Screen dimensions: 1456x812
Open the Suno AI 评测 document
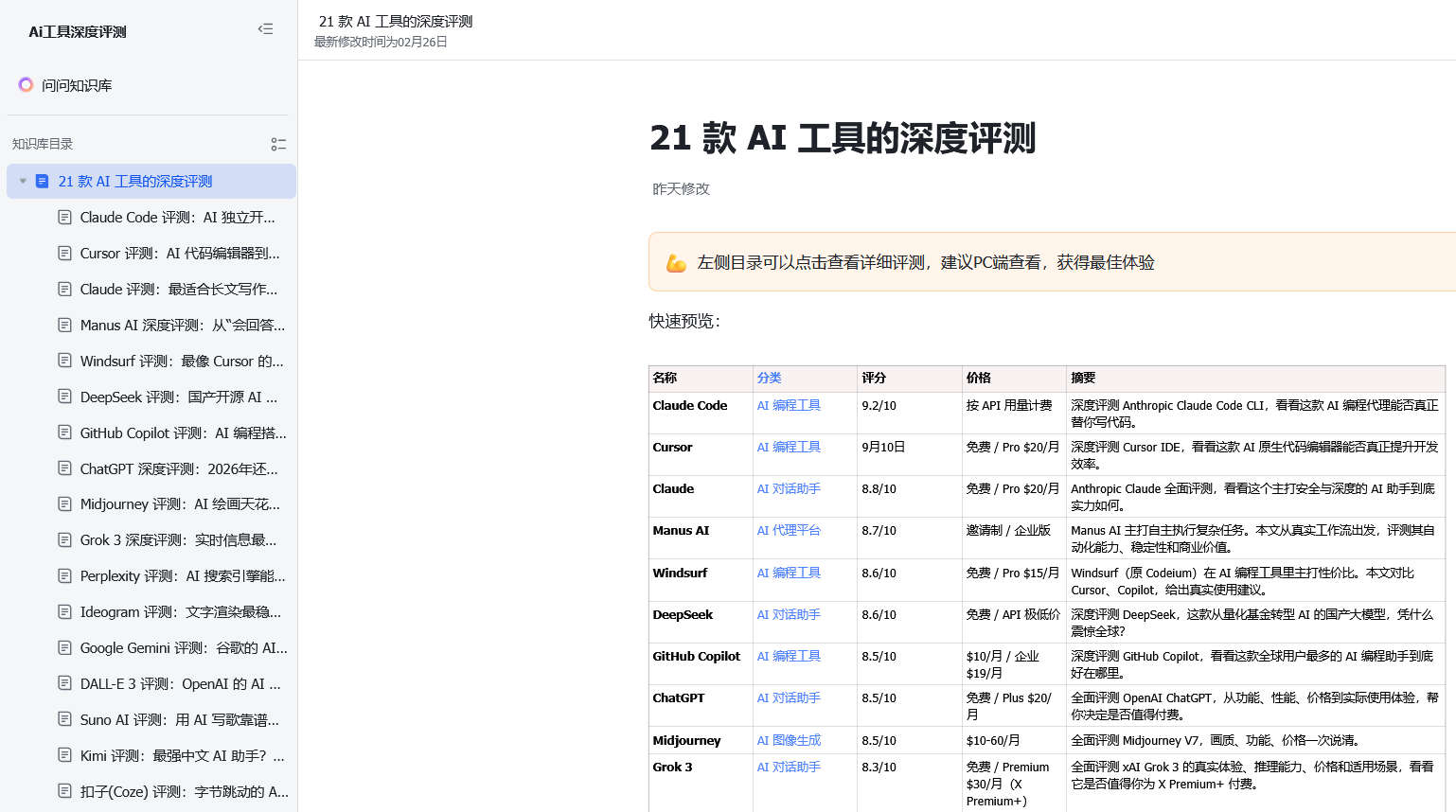pos(179,720)
